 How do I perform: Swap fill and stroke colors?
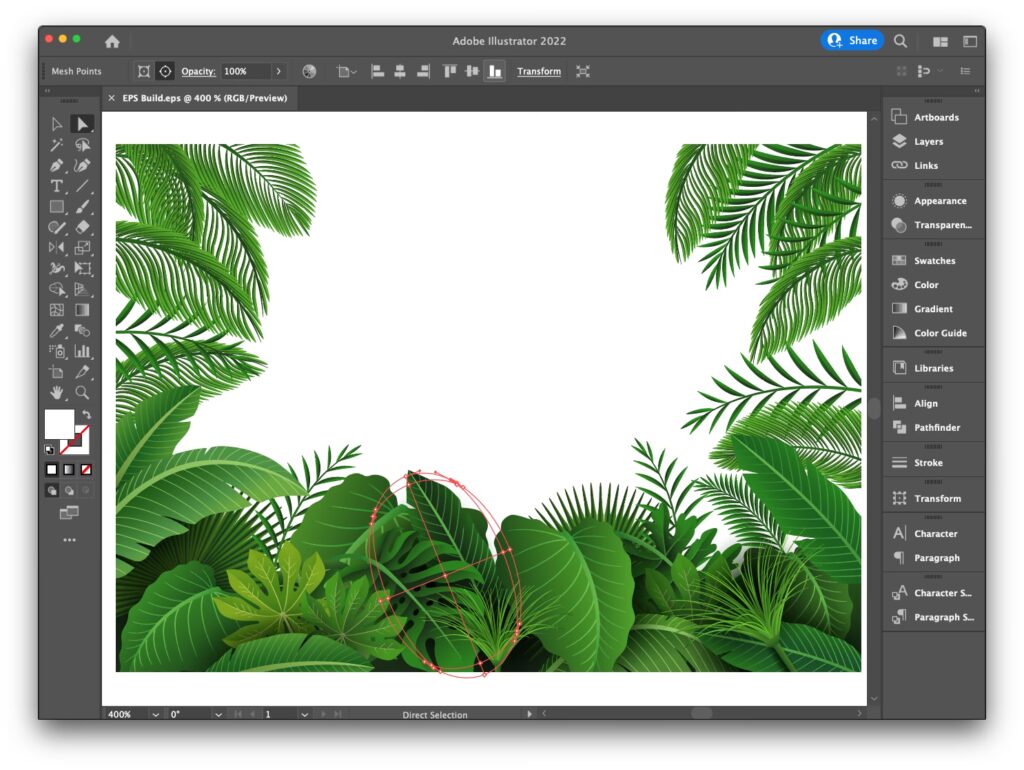point(87,414)
